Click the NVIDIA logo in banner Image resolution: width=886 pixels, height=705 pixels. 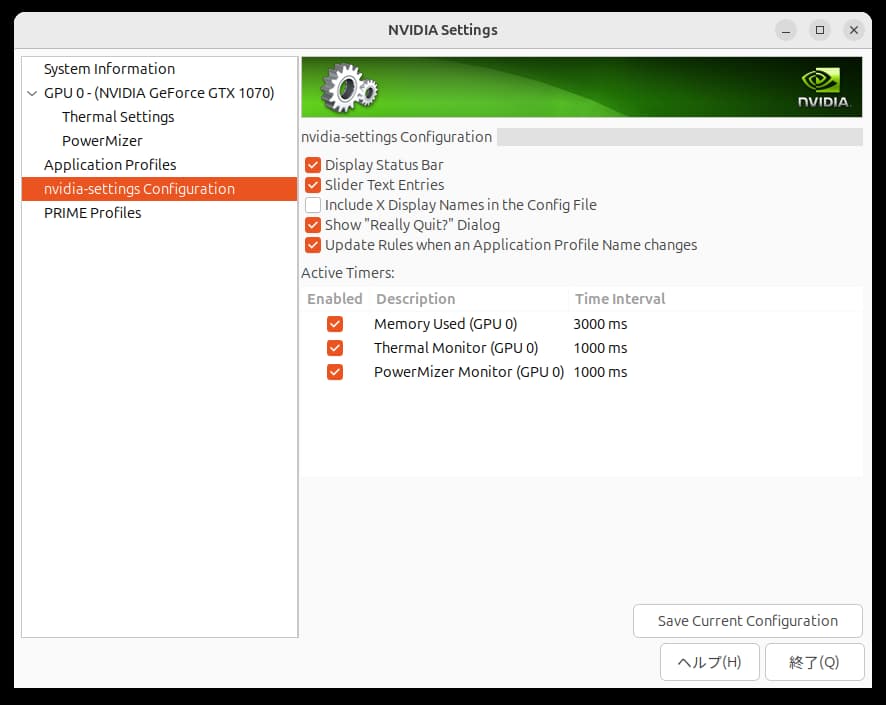(x=823, y=88)
